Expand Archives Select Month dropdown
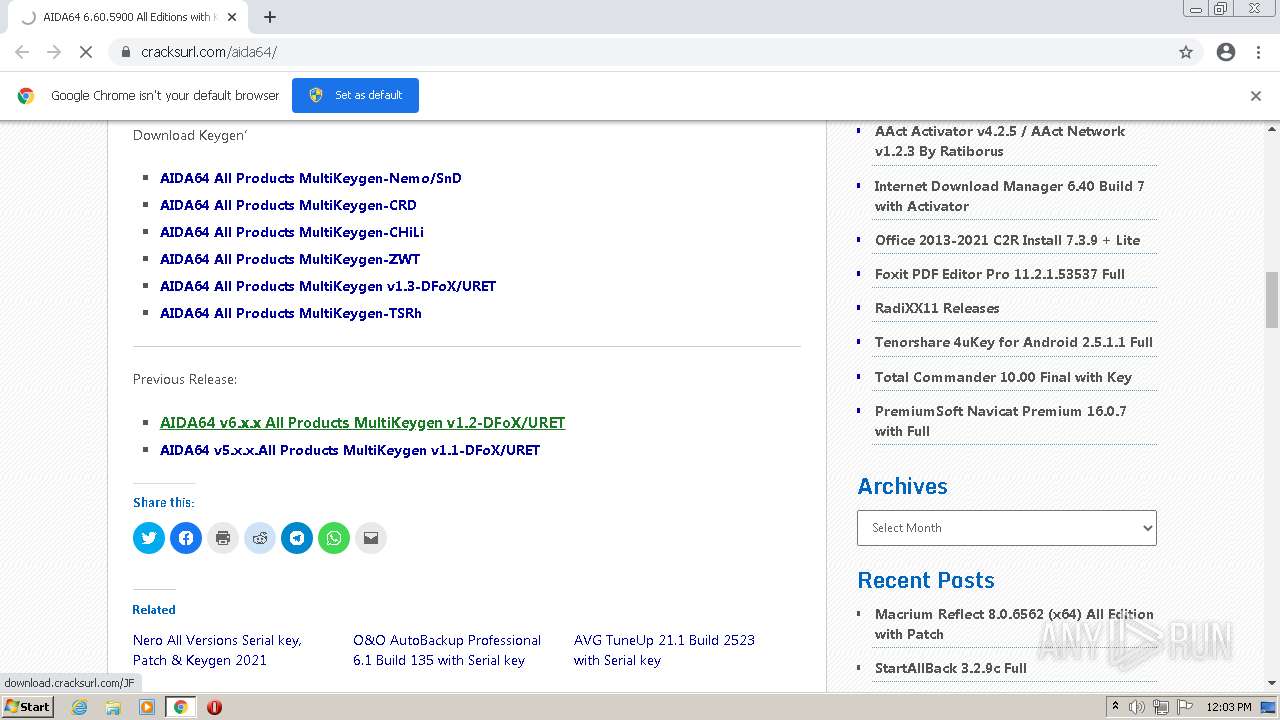1280x720 pixels. [1007, 528]
